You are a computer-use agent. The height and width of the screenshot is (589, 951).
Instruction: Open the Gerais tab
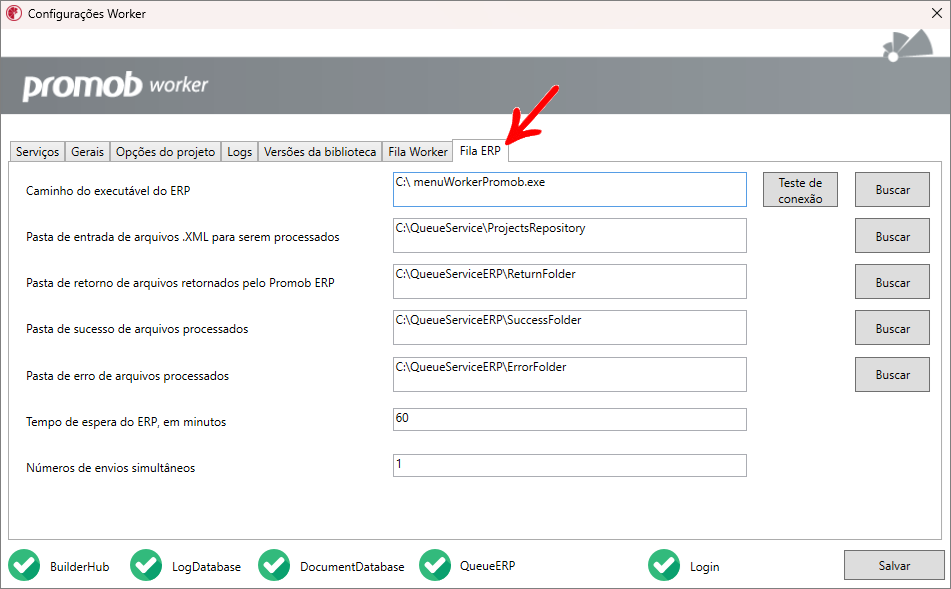coord(87,152)
